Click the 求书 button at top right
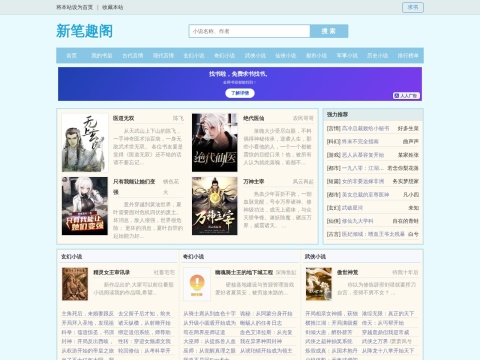The height and width of the screenshot is (360, 480). 413,7
